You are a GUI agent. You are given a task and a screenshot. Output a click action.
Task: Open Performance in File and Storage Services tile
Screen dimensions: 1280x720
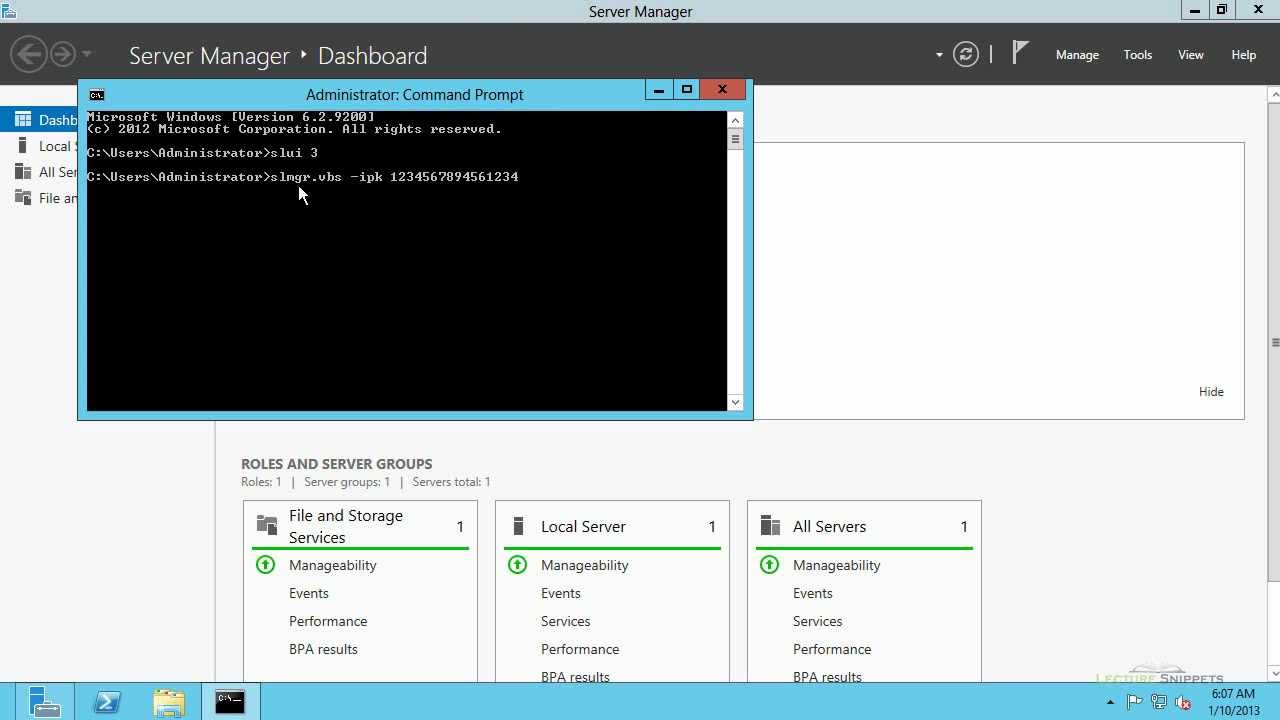point(328,621)
